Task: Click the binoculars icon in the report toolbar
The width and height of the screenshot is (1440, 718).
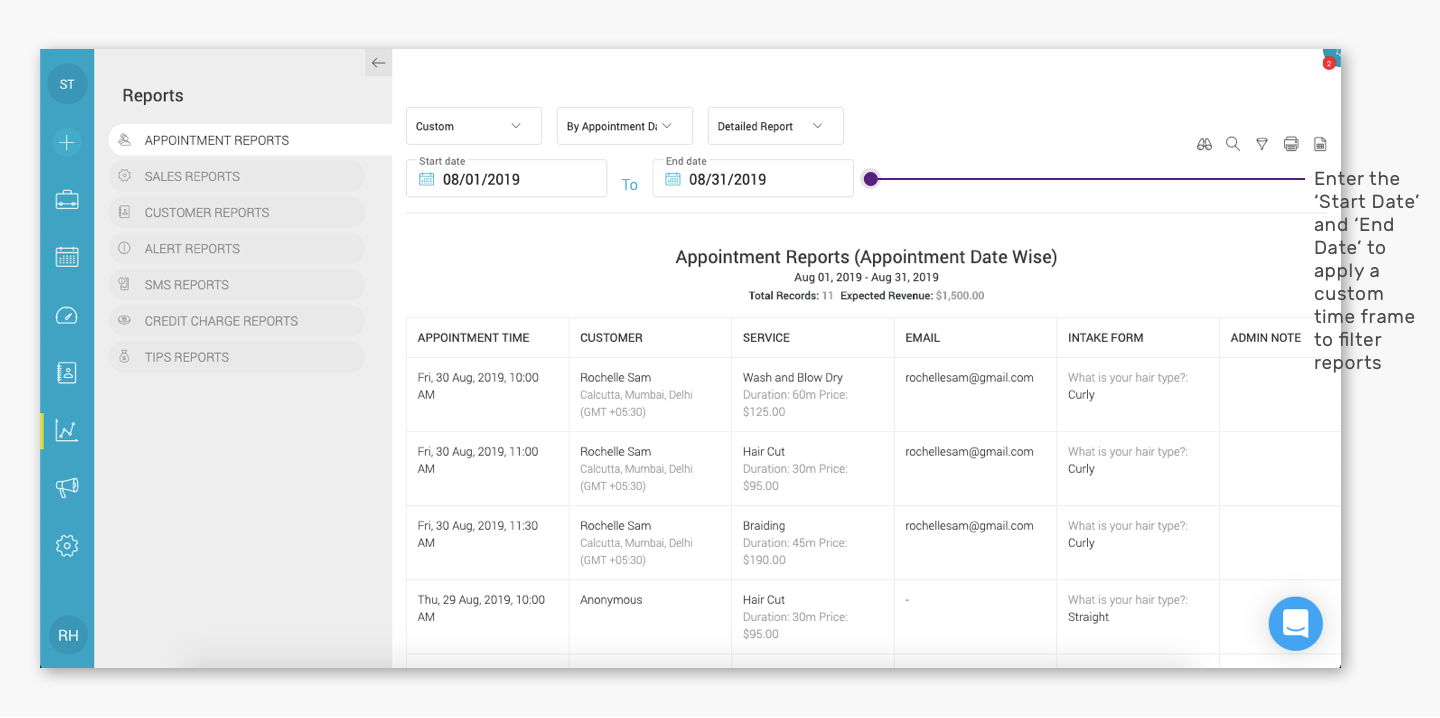Action: (x=1204, y=144)
